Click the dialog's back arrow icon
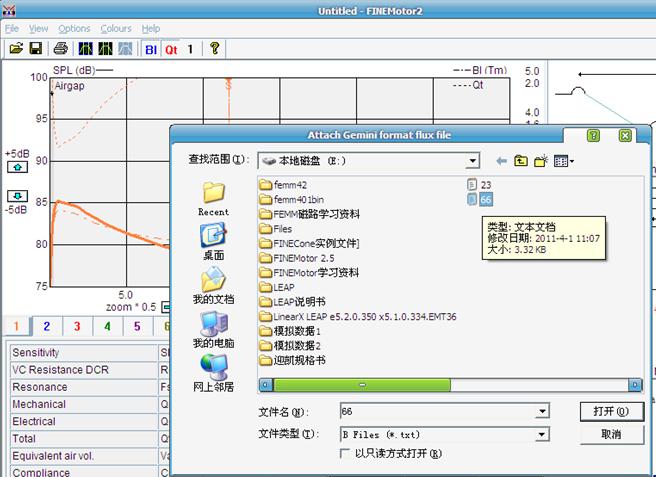This screenshot has width=656, height=477. click(x=501, y=161)
